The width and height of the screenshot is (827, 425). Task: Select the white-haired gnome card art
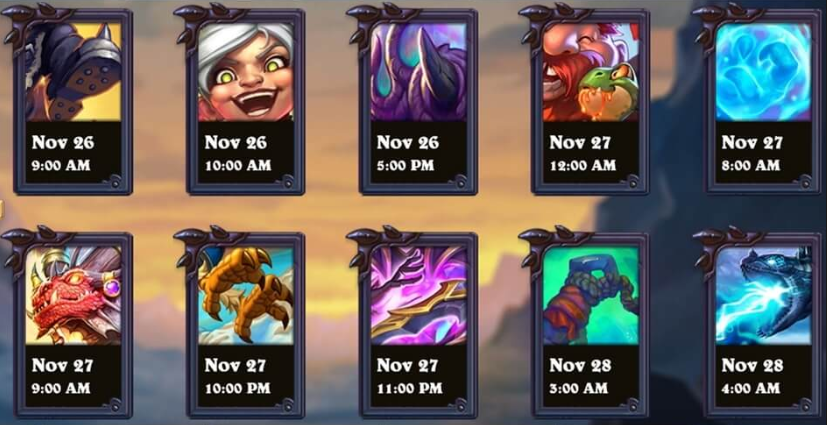coord(246,72)
